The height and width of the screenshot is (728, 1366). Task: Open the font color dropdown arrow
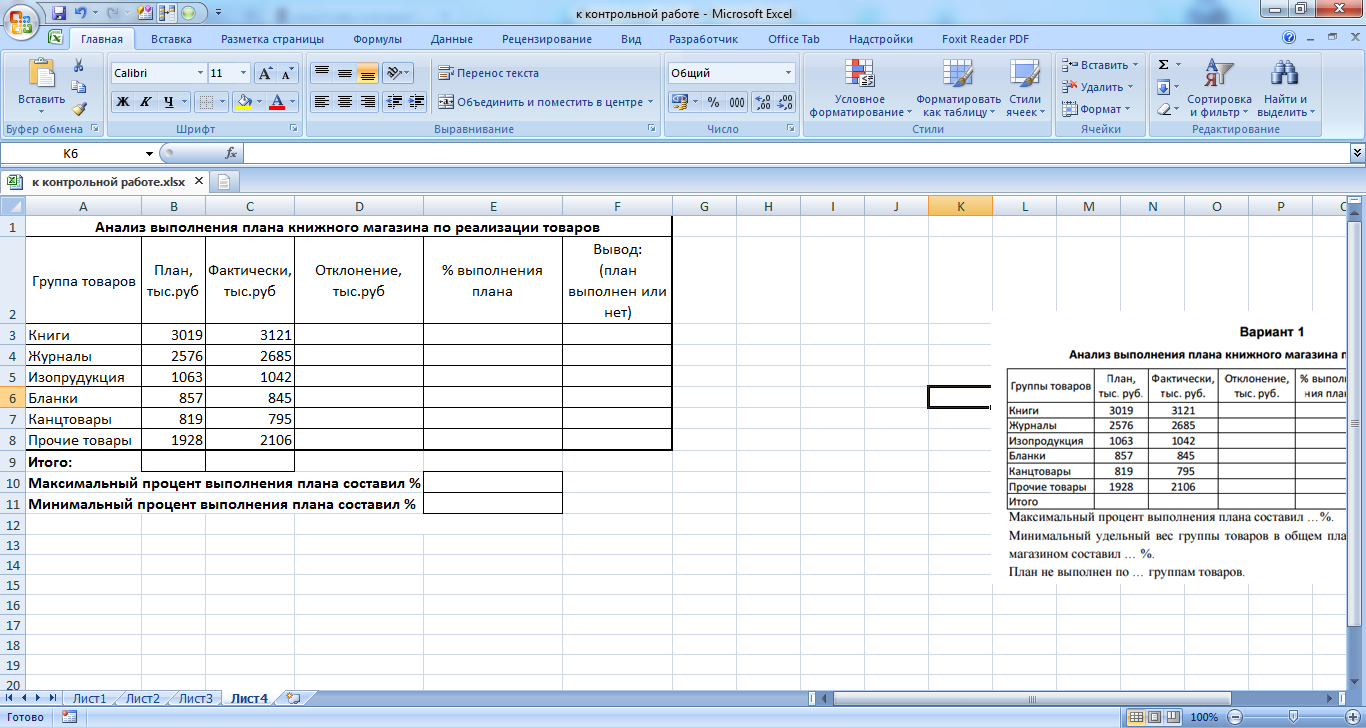pyautogui.click(x=294, y=102)
